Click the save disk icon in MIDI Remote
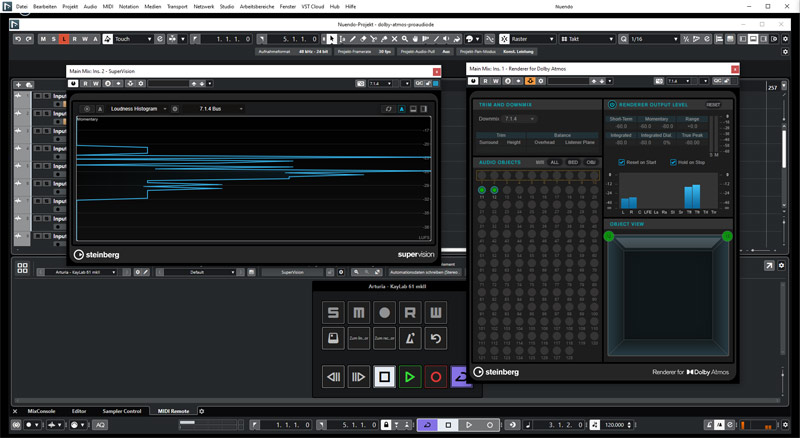 click(334, 340)
